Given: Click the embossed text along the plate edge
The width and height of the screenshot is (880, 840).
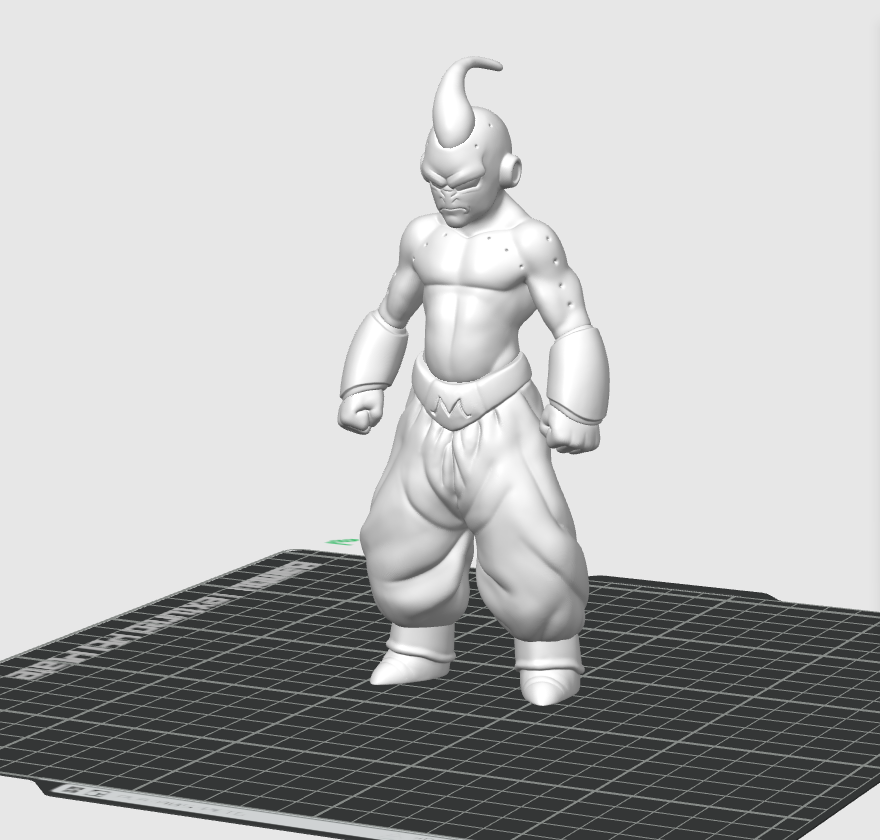Looking at the screenshot, I should [x=163, y=621].
